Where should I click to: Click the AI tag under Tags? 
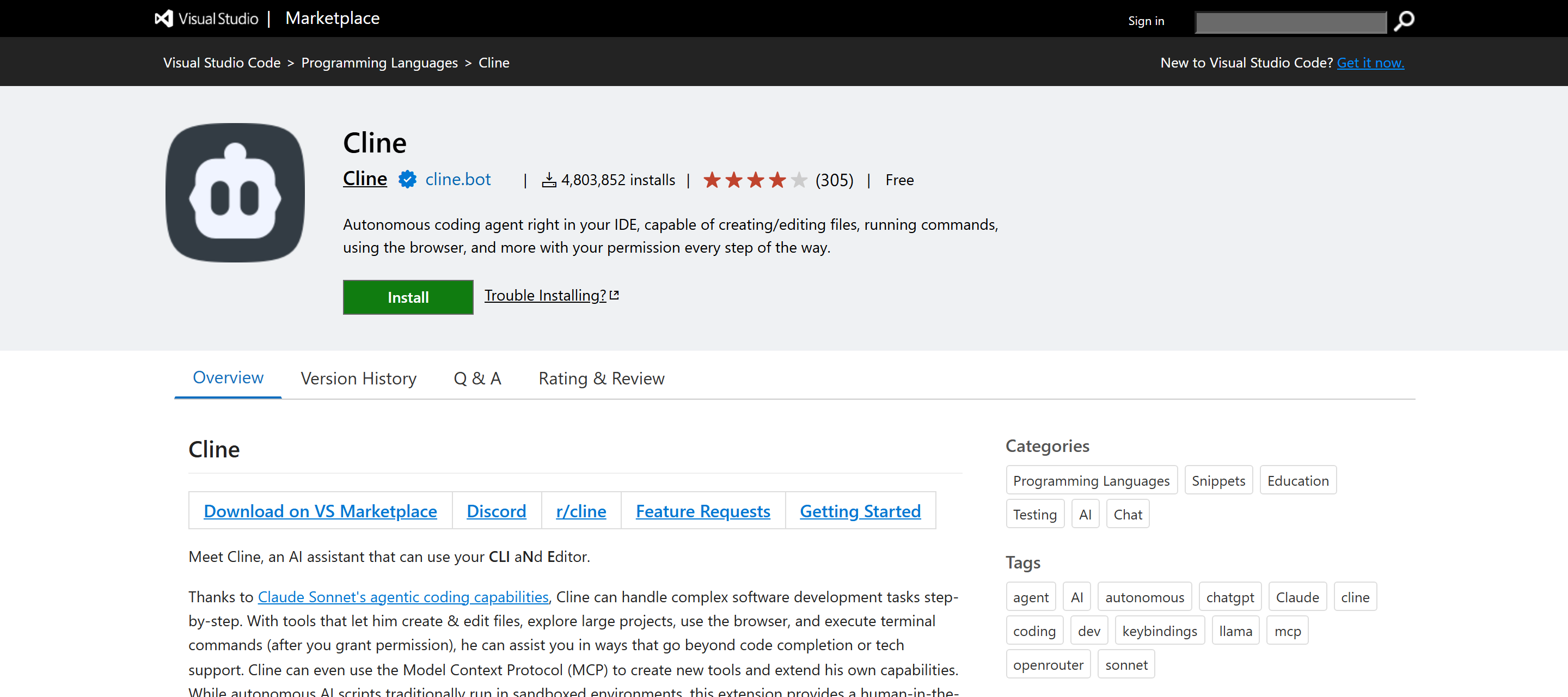pos(1076,597)
